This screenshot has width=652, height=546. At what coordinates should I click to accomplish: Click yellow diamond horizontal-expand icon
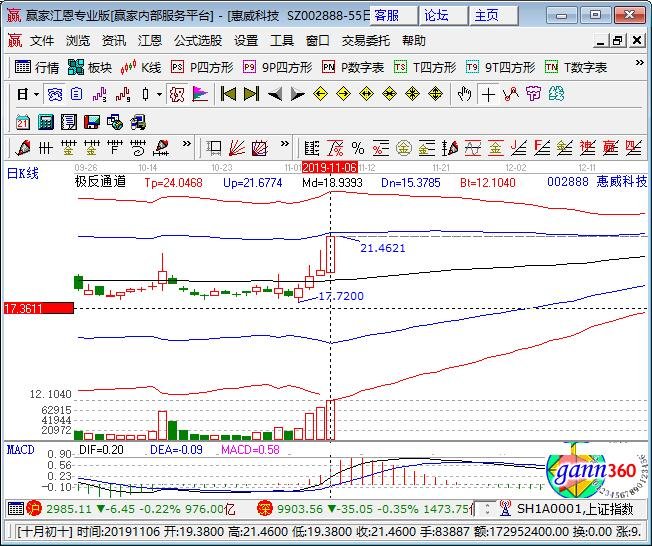(366, 94)
